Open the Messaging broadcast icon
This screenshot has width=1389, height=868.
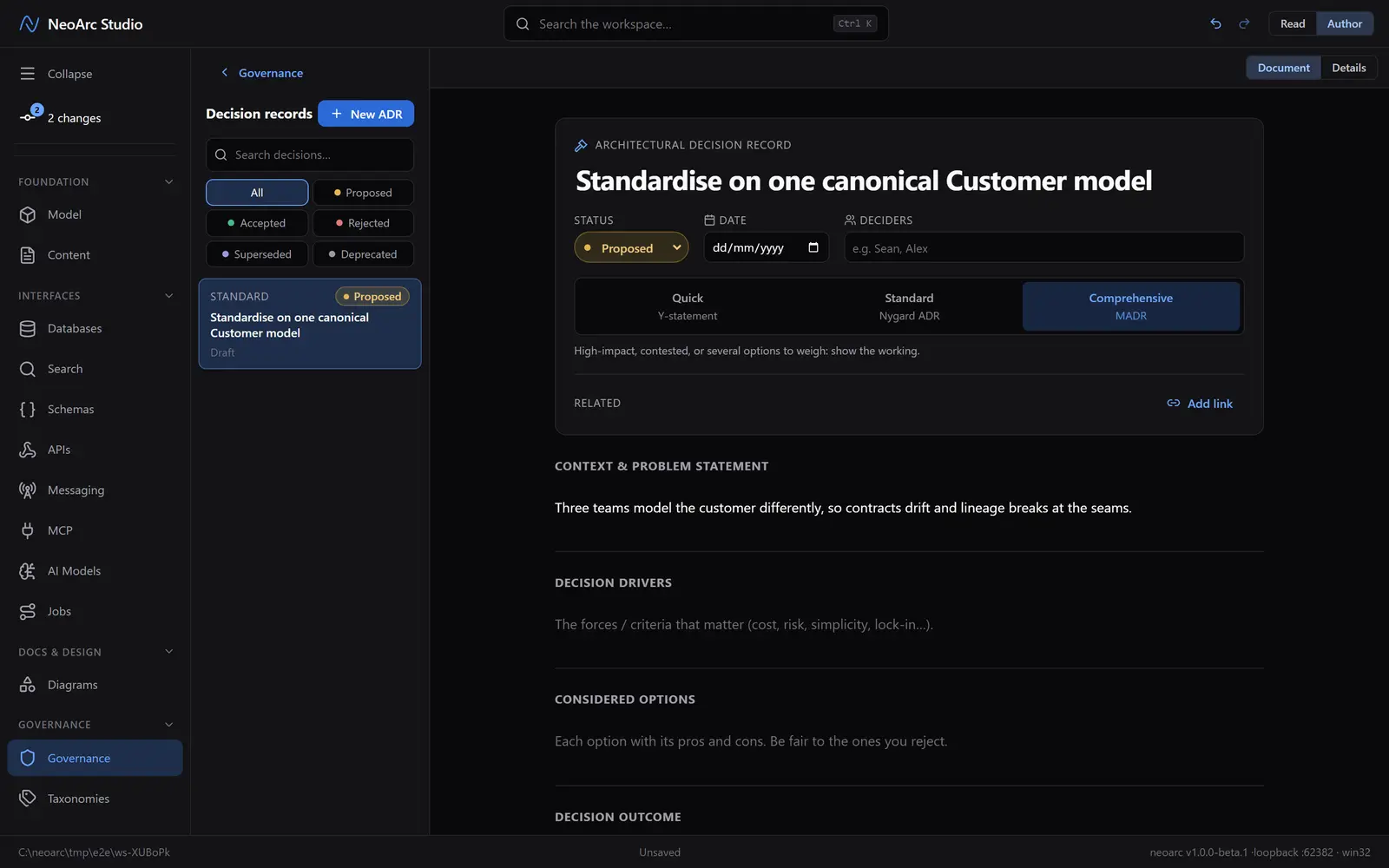28,490
